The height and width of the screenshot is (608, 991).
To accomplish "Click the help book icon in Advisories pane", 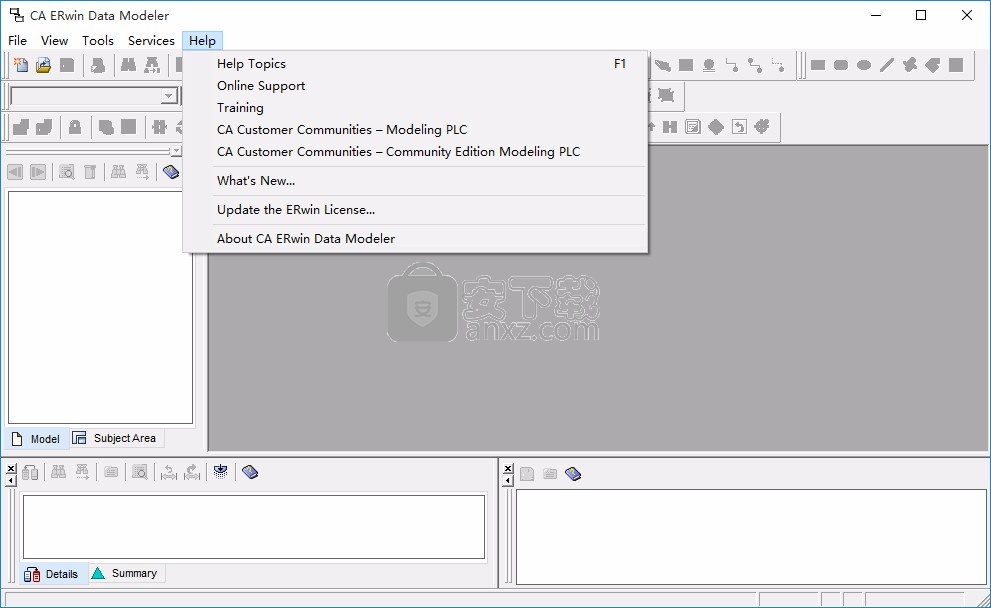I will tap(573, 473).
